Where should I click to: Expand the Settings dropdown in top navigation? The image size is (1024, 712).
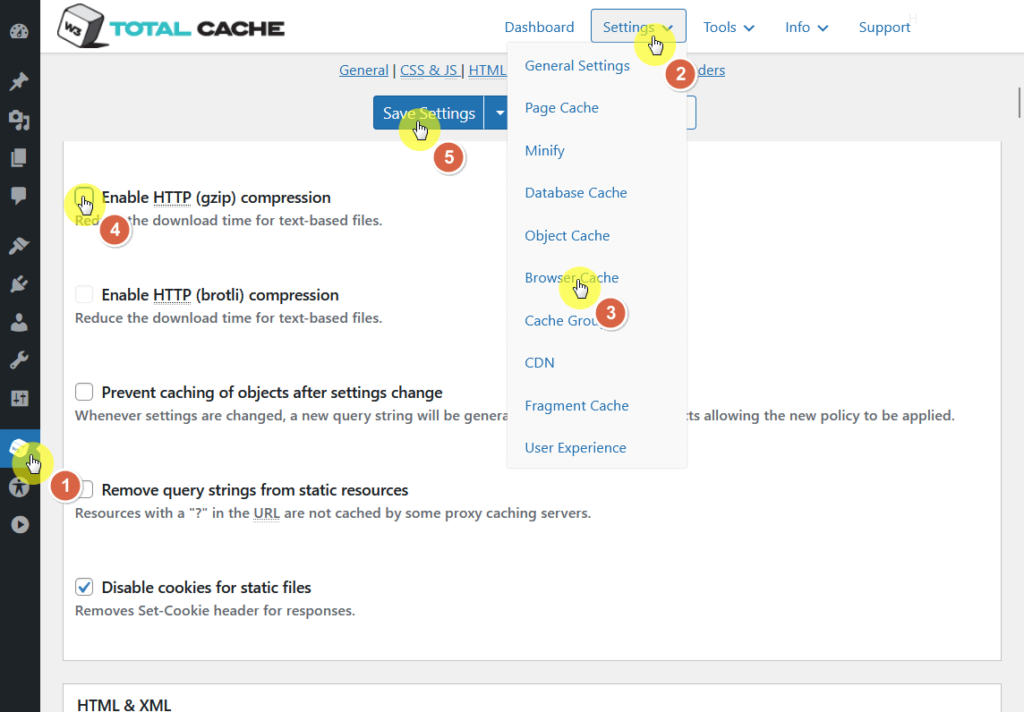[638, 26]
